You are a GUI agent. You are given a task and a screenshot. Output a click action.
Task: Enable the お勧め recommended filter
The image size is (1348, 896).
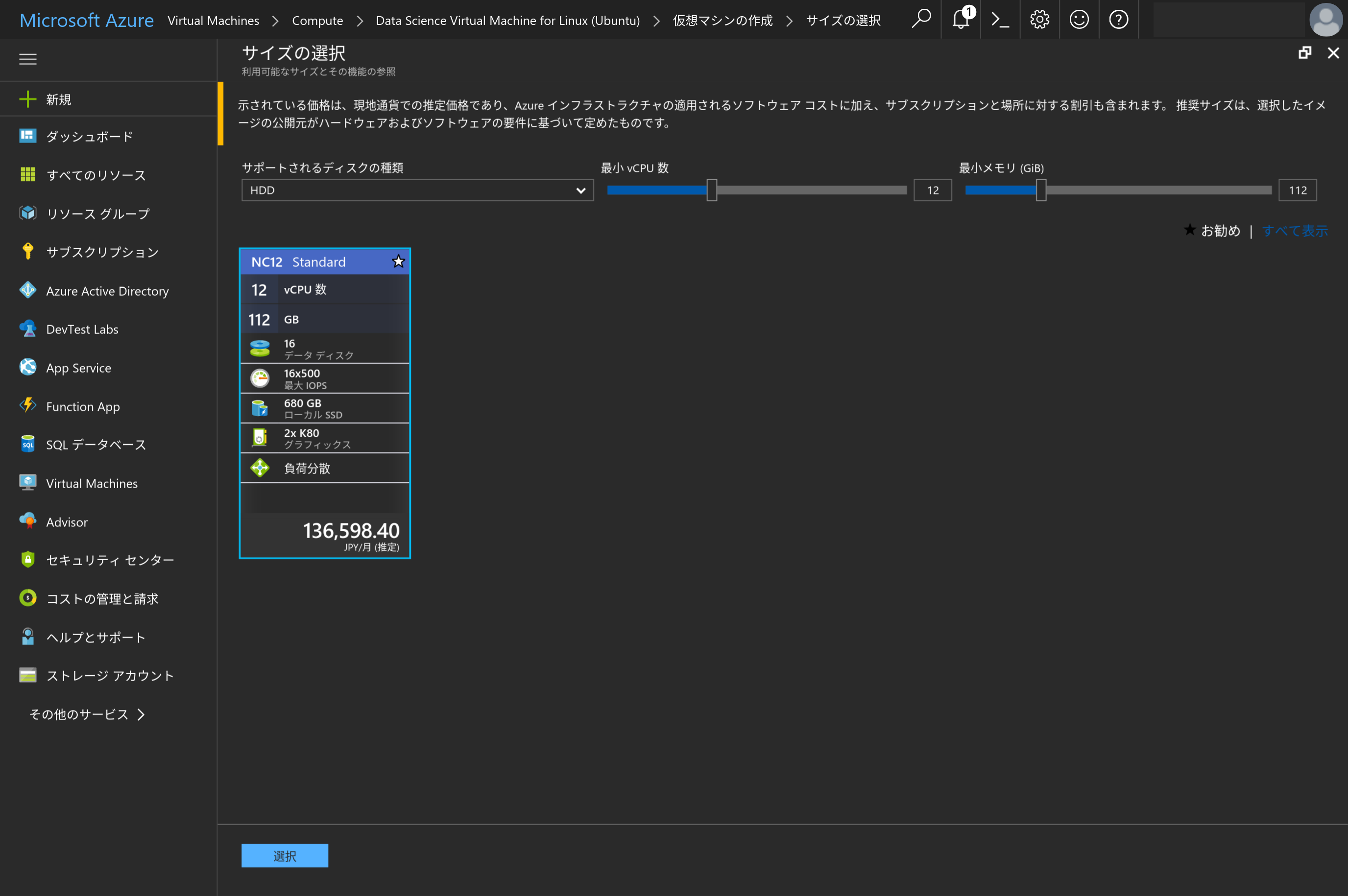pos(1212,230)
